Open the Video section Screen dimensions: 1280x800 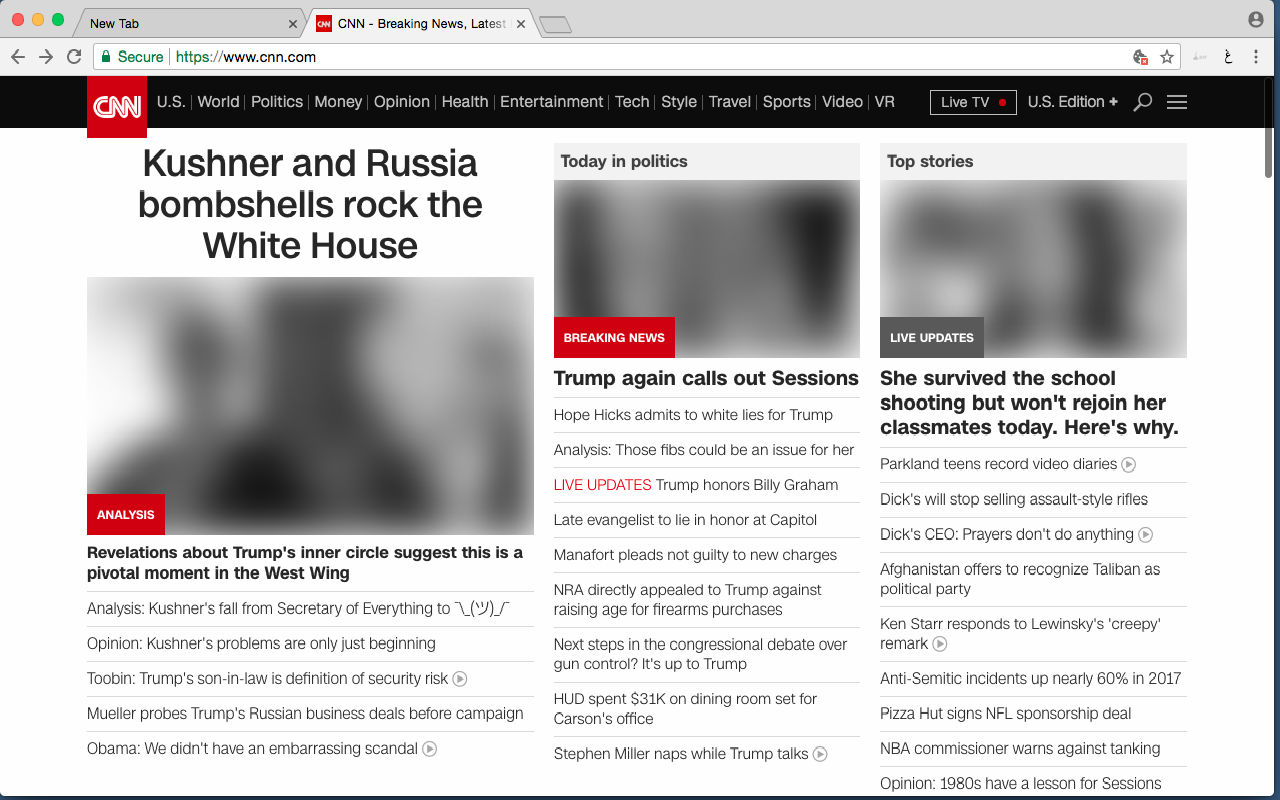coord(842,102)
